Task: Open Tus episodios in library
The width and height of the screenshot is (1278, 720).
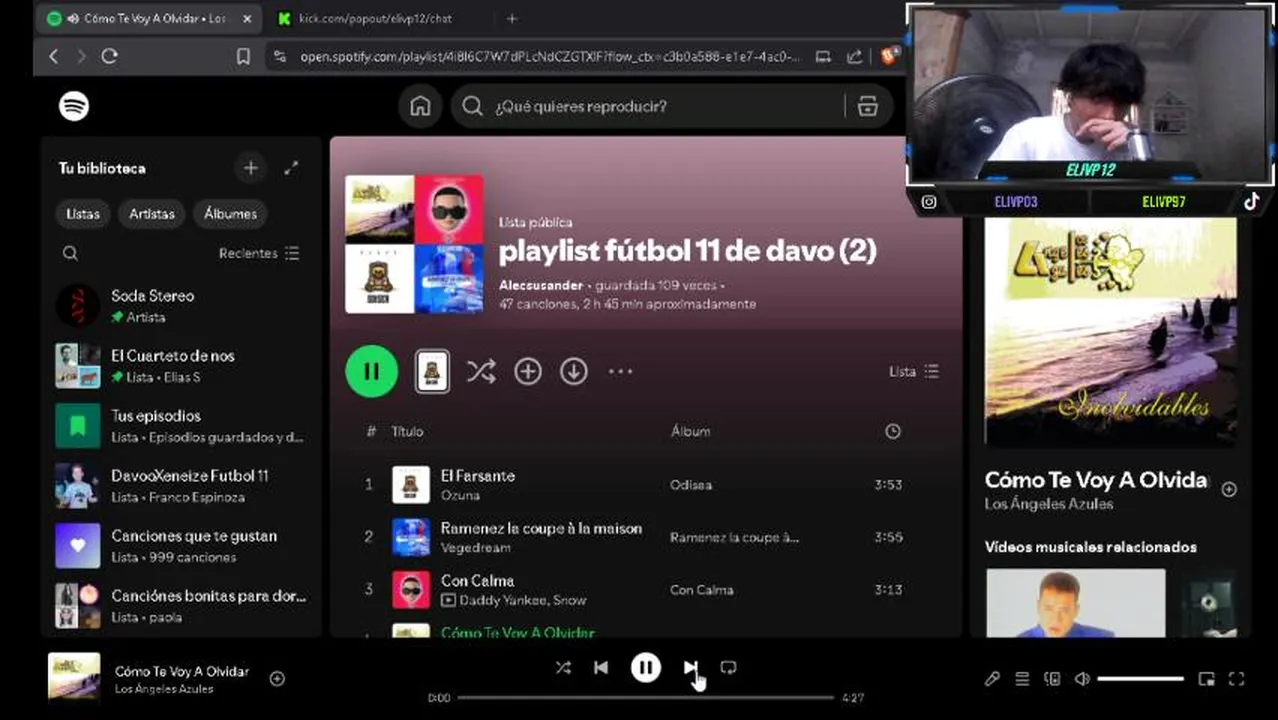Action: [x=181, y=425]
